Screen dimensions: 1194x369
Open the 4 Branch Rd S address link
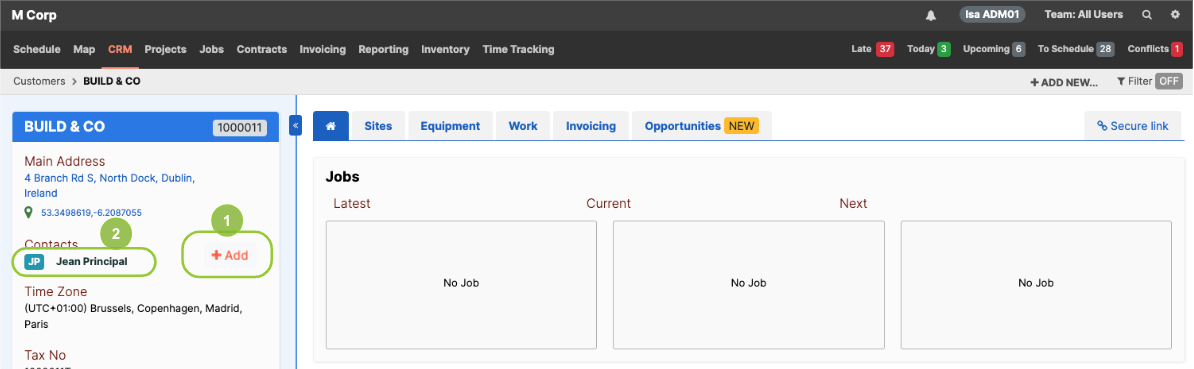pyautogui.click(x=110, y=186)
